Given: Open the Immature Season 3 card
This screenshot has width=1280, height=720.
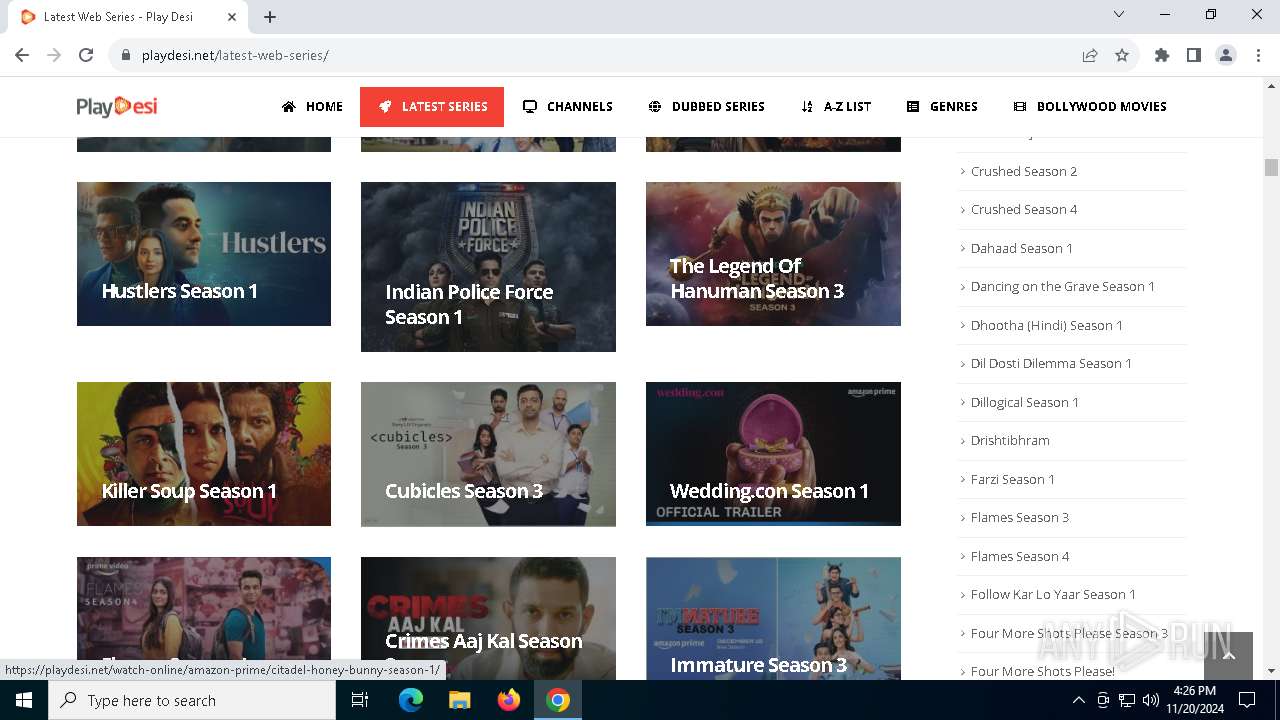Looking at the screenshot, I should (x=773, y=619).
